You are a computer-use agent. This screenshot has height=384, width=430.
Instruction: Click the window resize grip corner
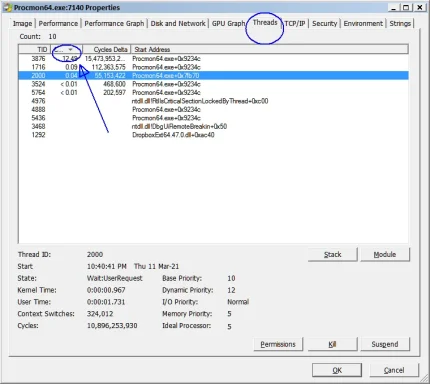(424, 378)
